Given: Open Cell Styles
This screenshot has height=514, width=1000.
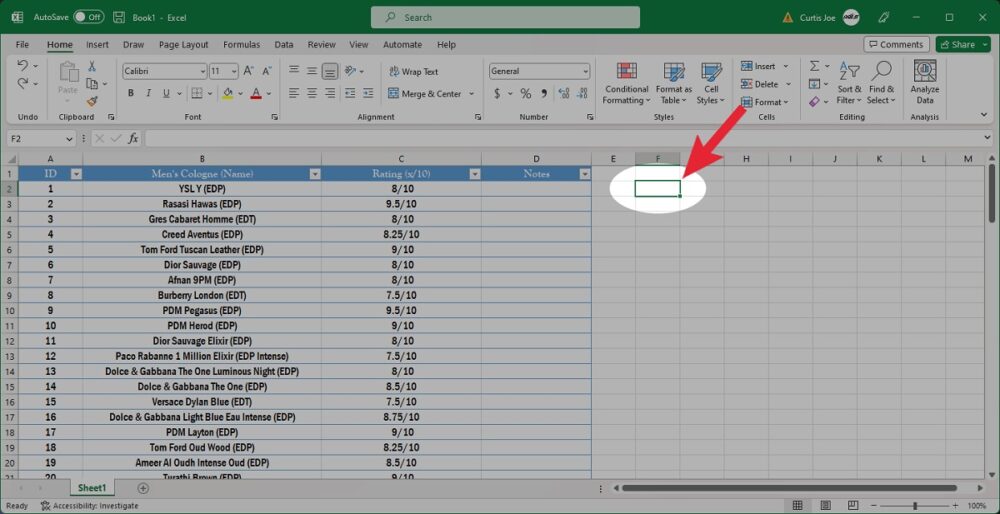Looking at the screenshot, I should (711, 84).
